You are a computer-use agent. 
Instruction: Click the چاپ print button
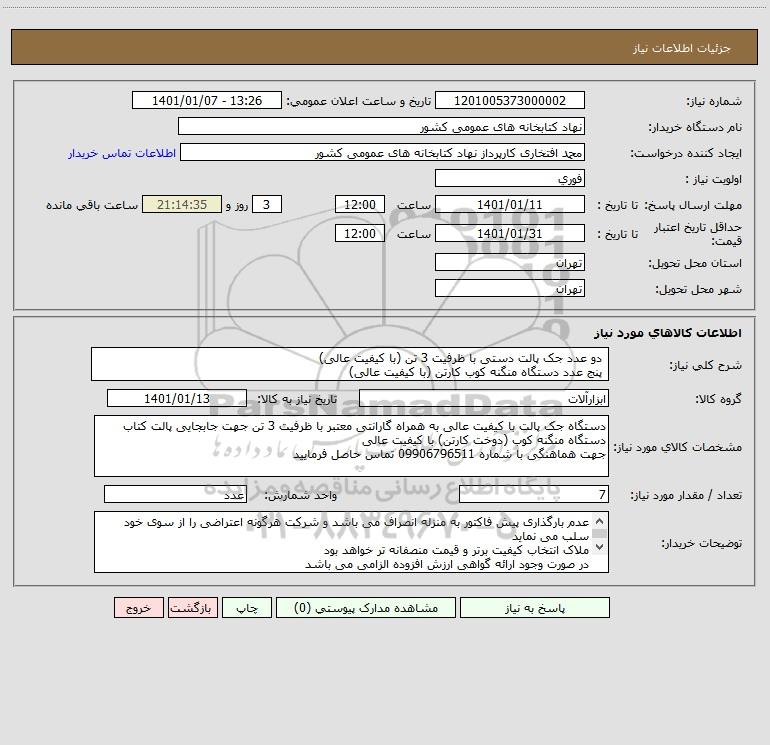point(247,608)
